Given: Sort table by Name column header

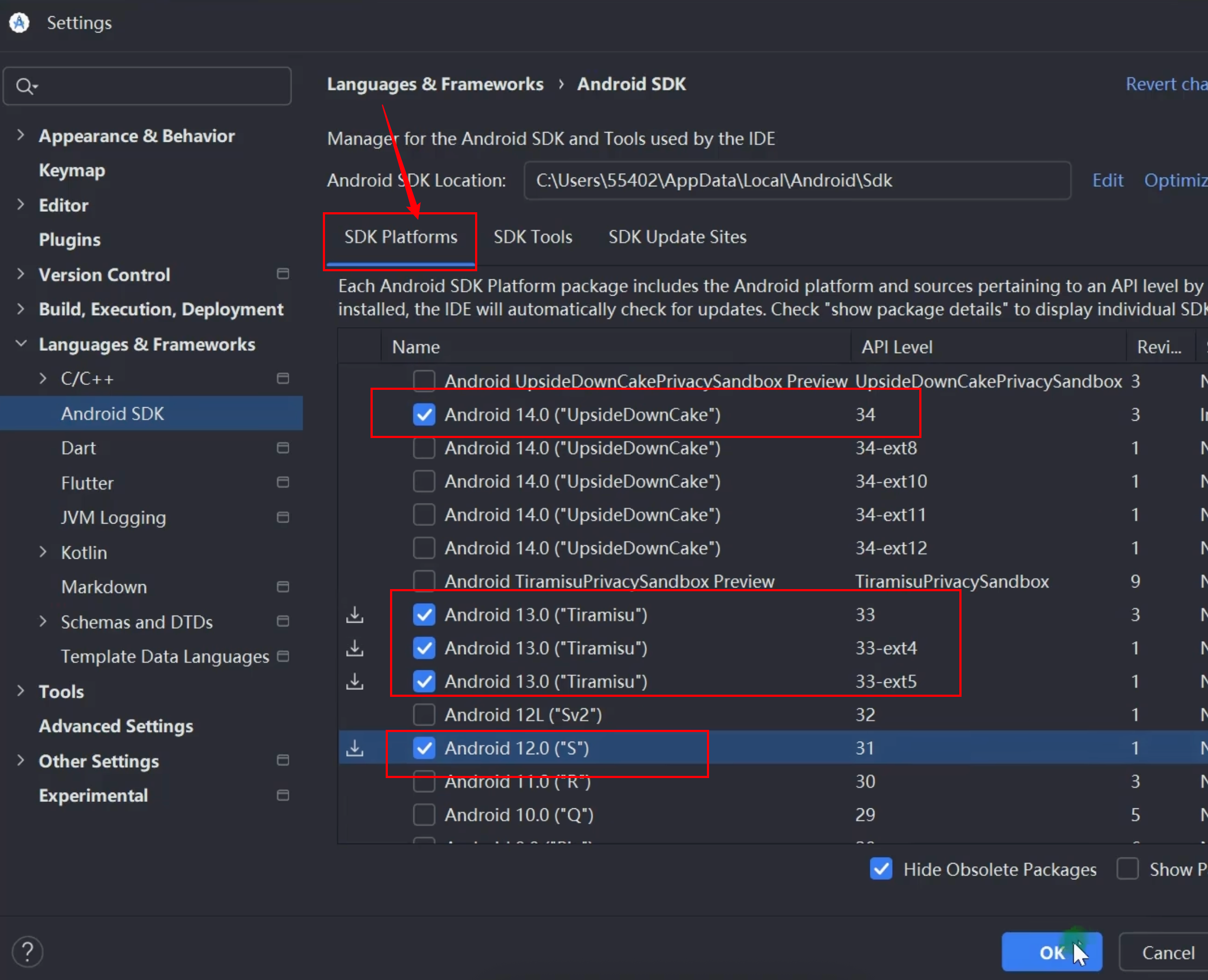Looking at the screenshot, I should (x=616, y=347).
